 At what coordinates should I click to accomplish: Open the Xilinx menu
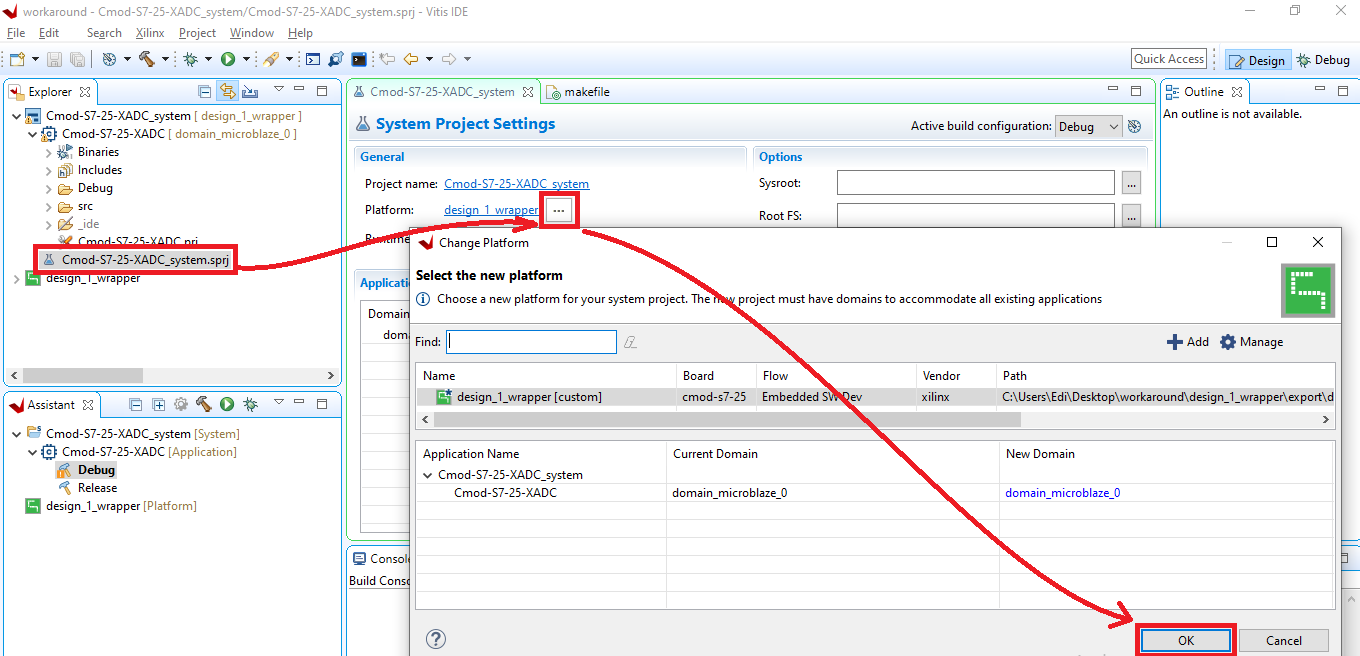[x=150, y=33]
